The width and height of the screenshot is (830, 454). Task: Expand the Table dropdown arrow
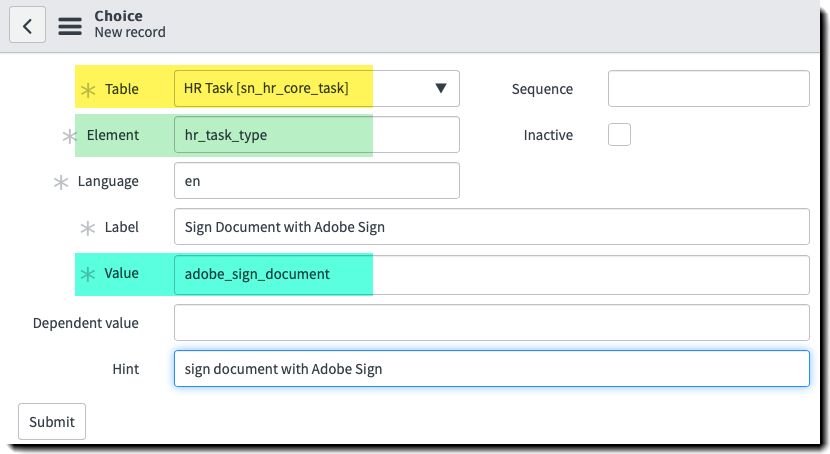(440, 88)
